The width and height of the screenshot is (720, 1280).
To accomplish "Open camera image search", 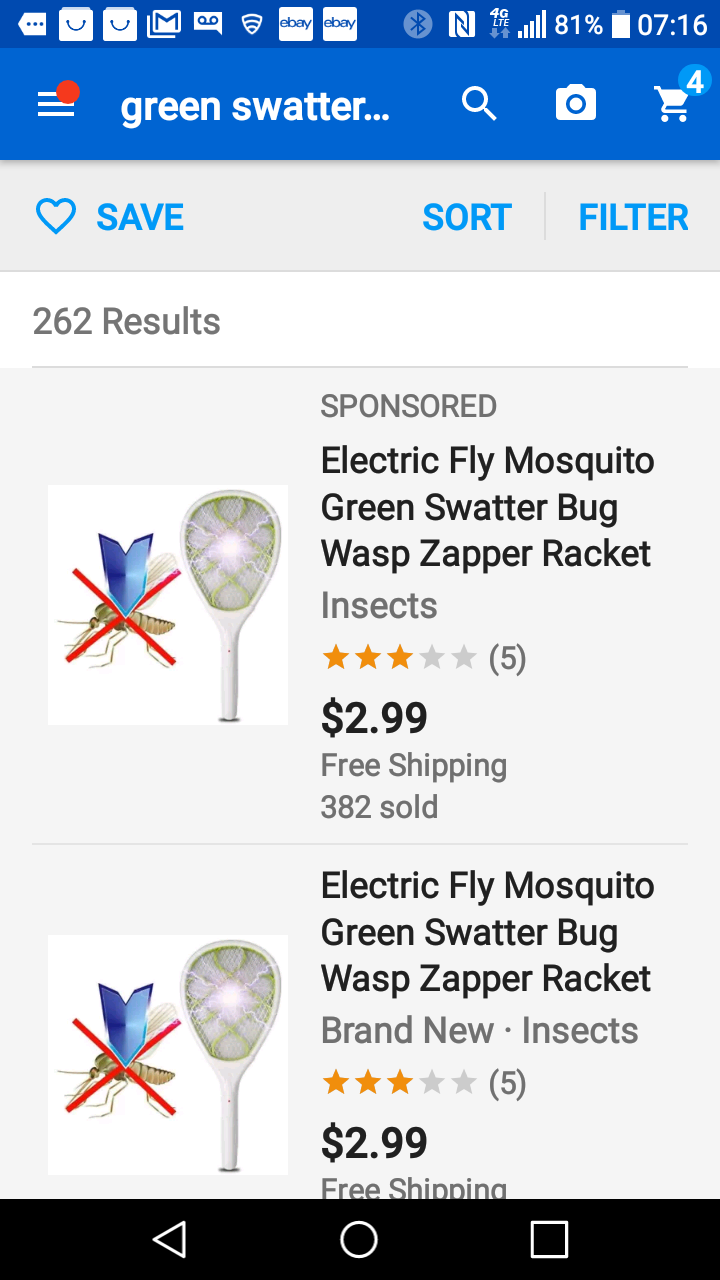I will click(576, 104).
